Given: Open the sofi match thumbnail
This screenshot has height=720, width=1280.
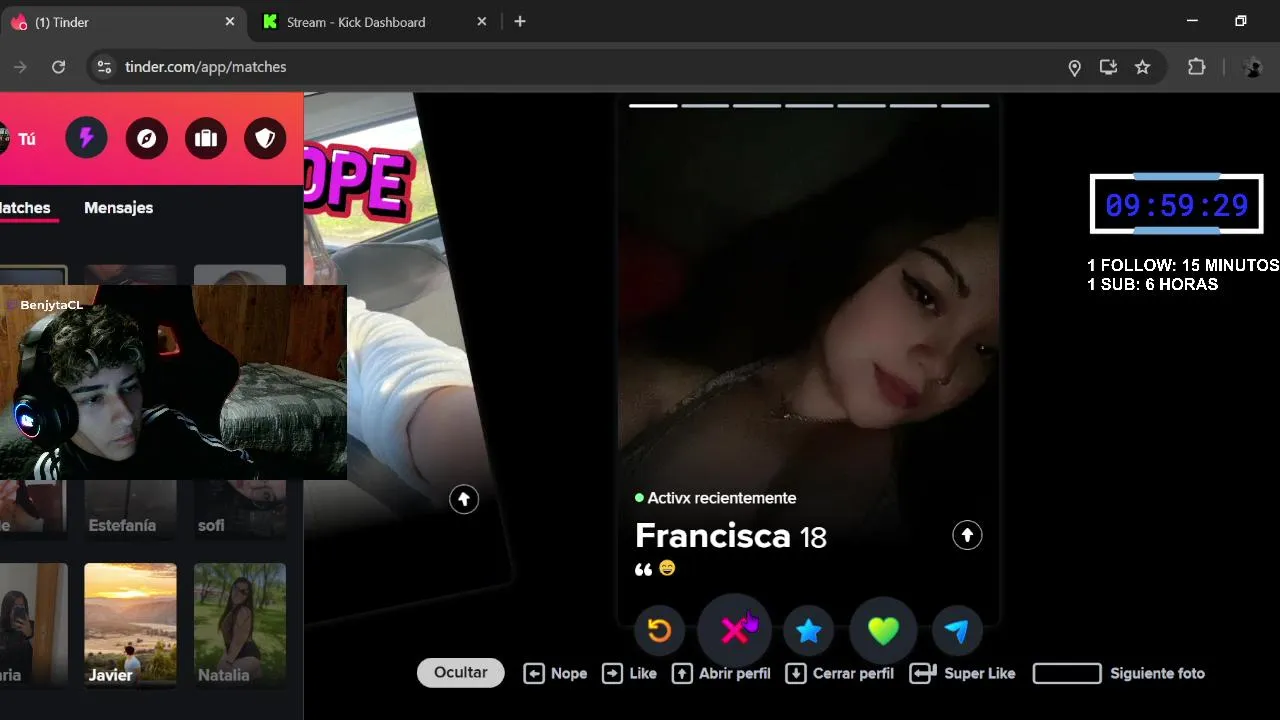Looking at the screenshot, I should [x=240, y=509].
